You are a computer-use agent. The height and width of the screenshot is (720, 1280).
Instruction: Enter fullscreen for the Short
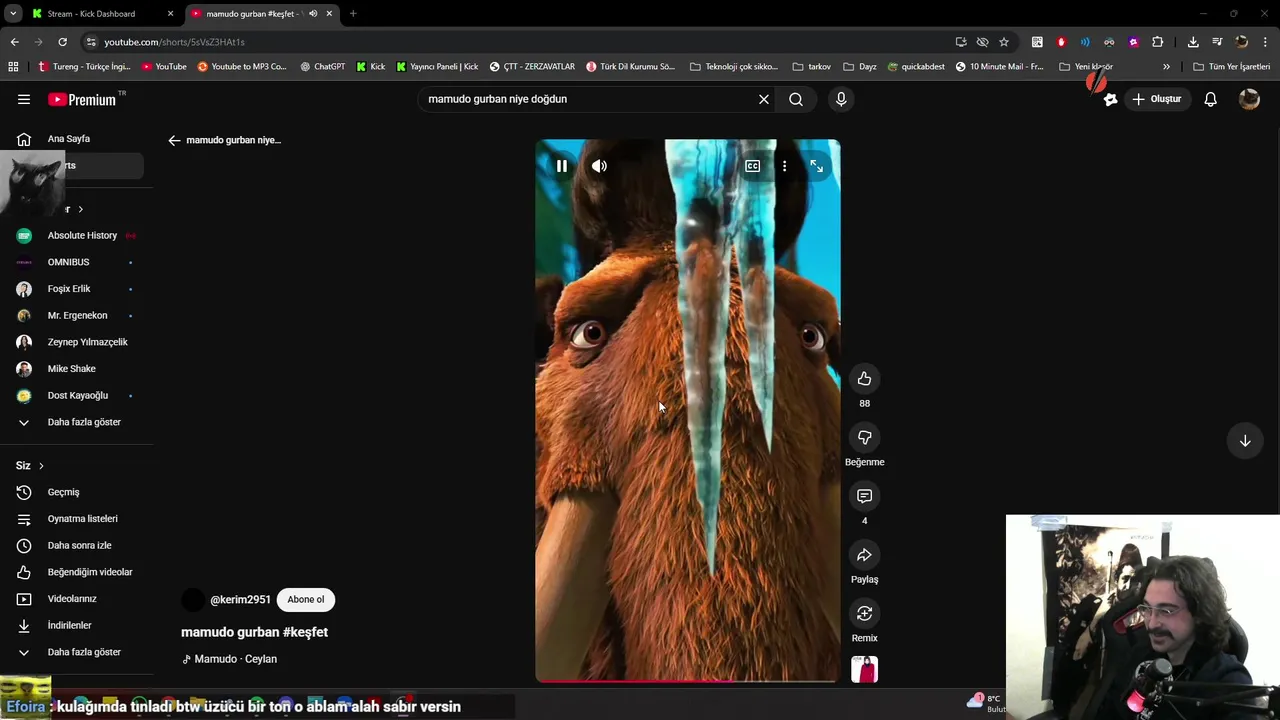coord(816,166)
